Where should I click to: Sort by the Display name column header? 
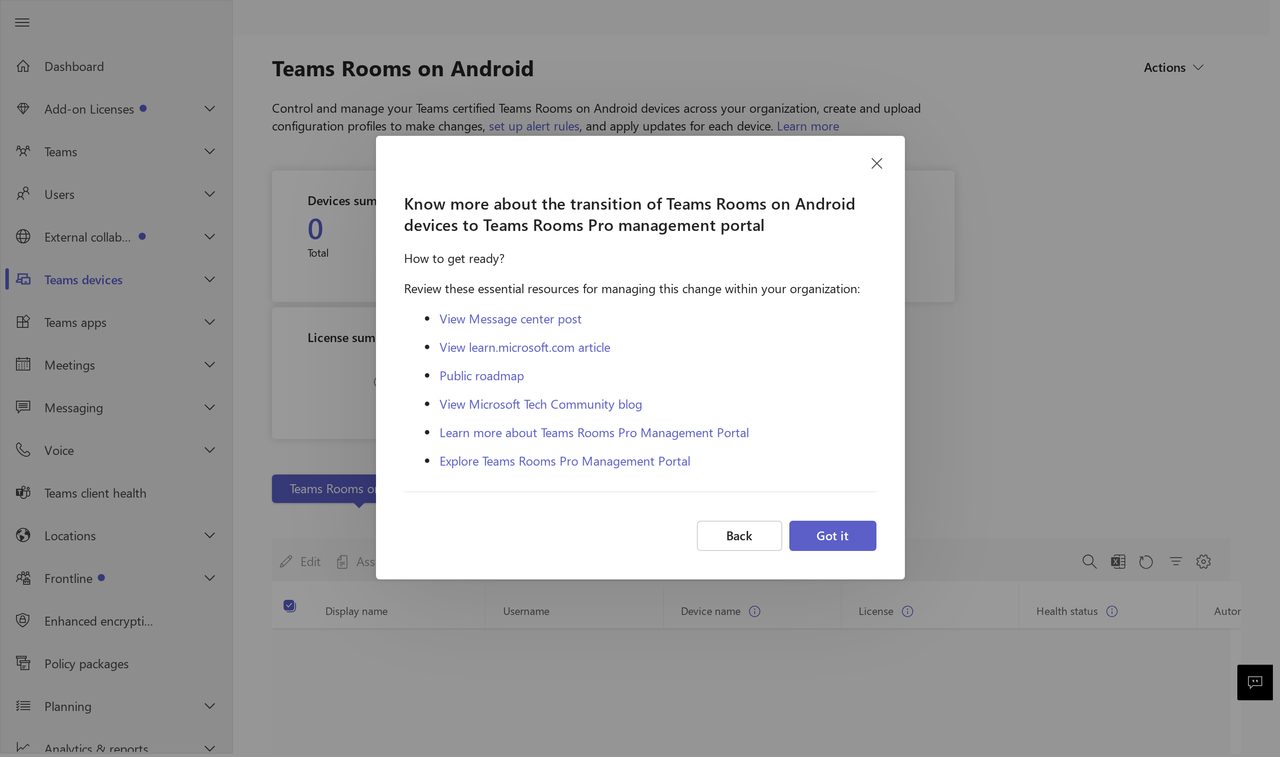(356, 611)
